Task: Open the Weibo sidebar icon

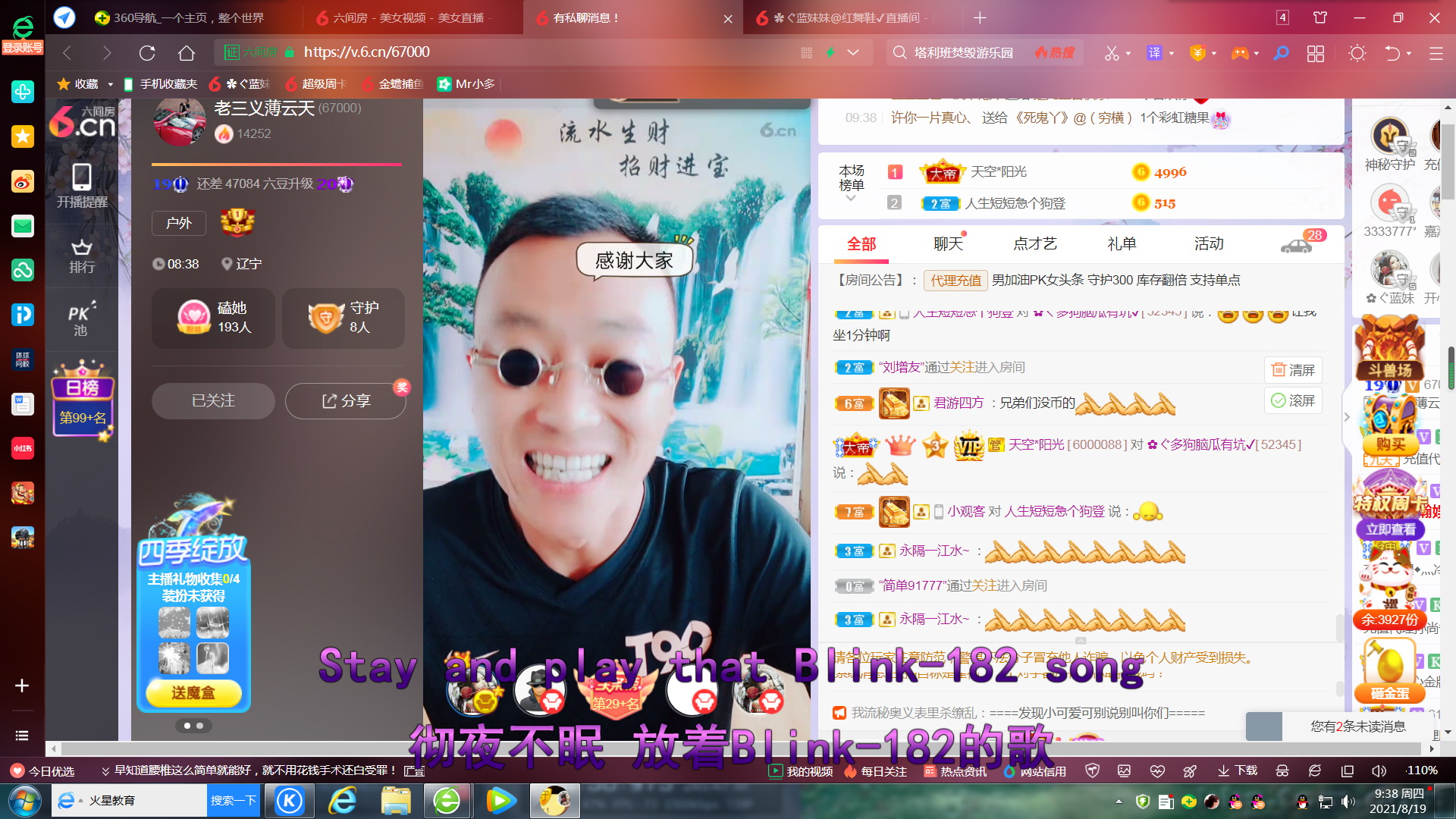Action: pyautogui.click(x=23, y=181)
